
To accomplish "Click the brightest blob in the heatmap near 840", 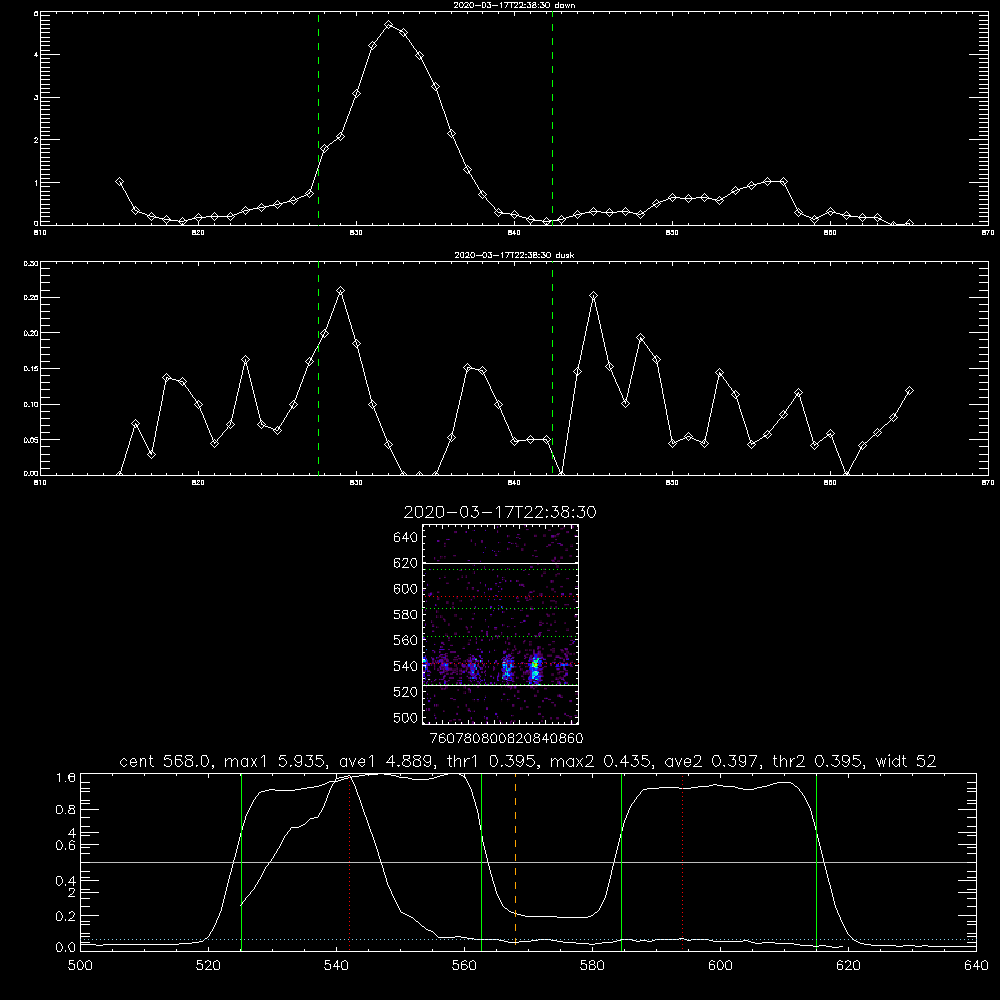I will (x=536, y=668).
